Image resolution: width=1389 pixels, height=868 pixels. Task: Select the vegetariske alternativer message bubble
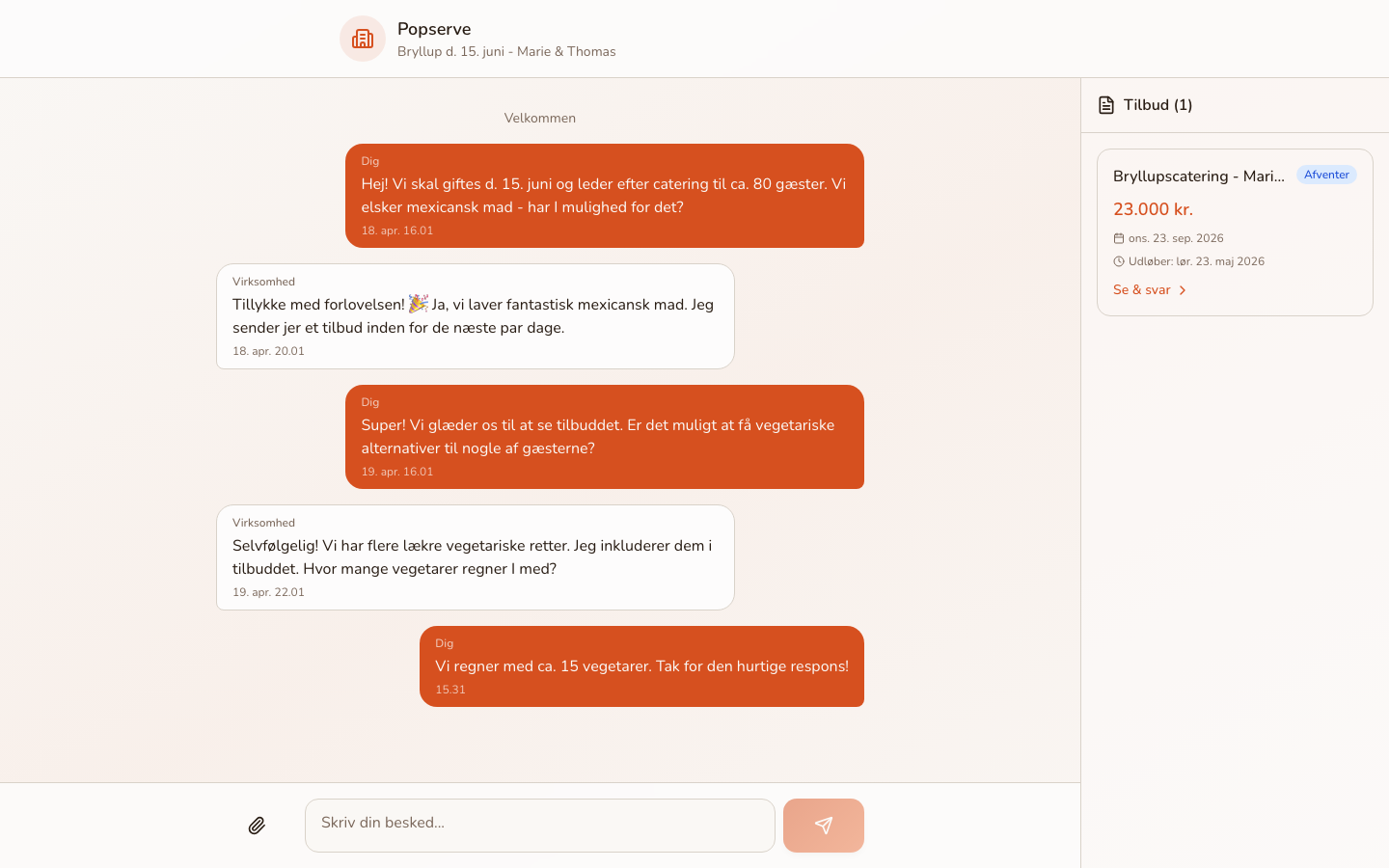point(604,437)
